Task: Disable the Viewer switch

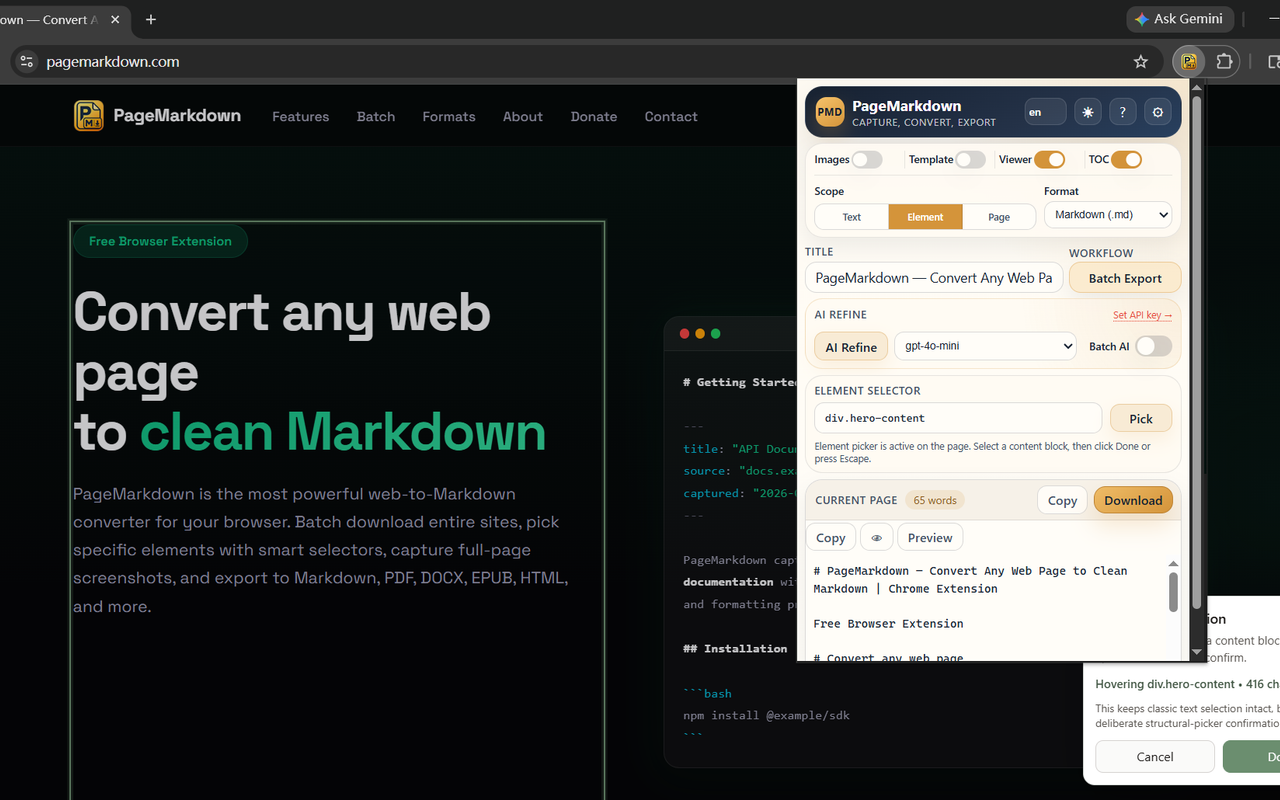Action: [x=1049, y=159]
